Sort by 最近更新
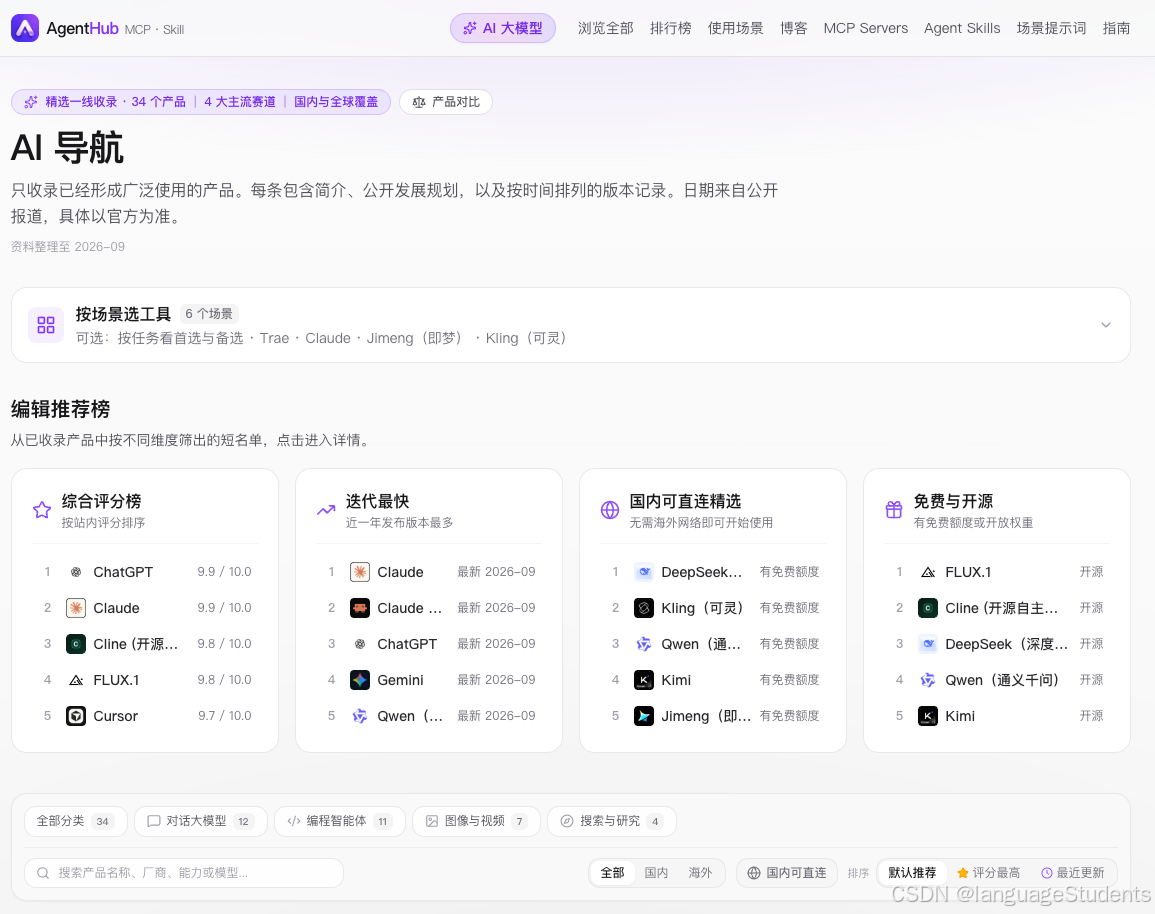The height and width of the screenshot is (914, 1155). pos(1072,873)
